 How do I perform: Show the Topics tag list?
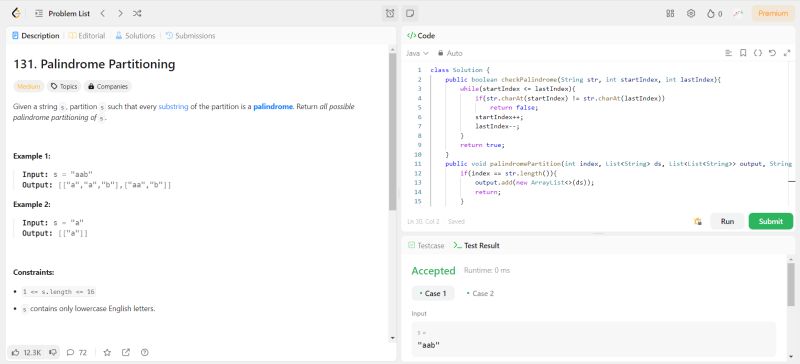click(x=64, y=86)
